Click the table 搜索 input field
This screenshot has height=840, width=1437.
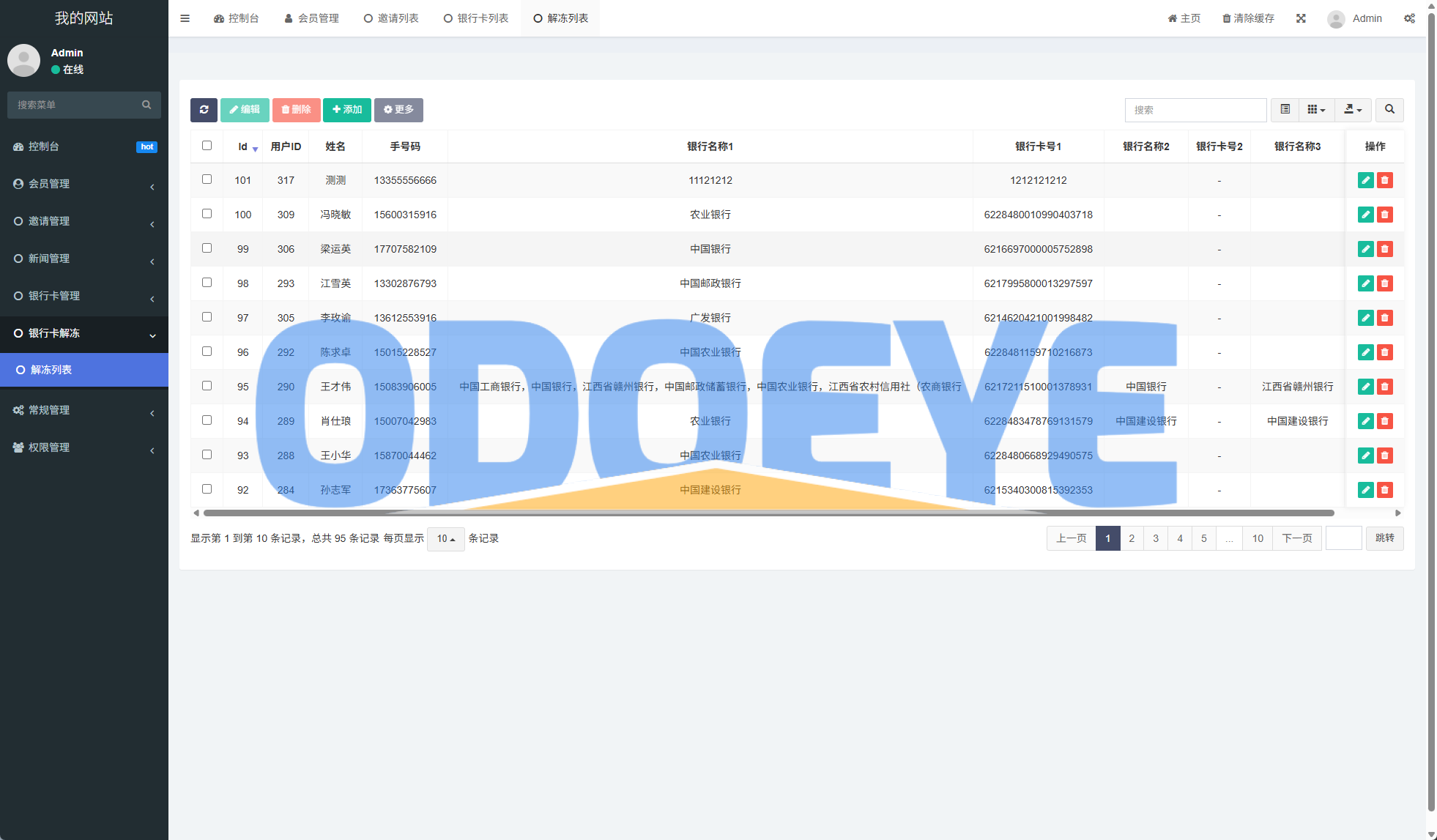tap(1195, 110)
